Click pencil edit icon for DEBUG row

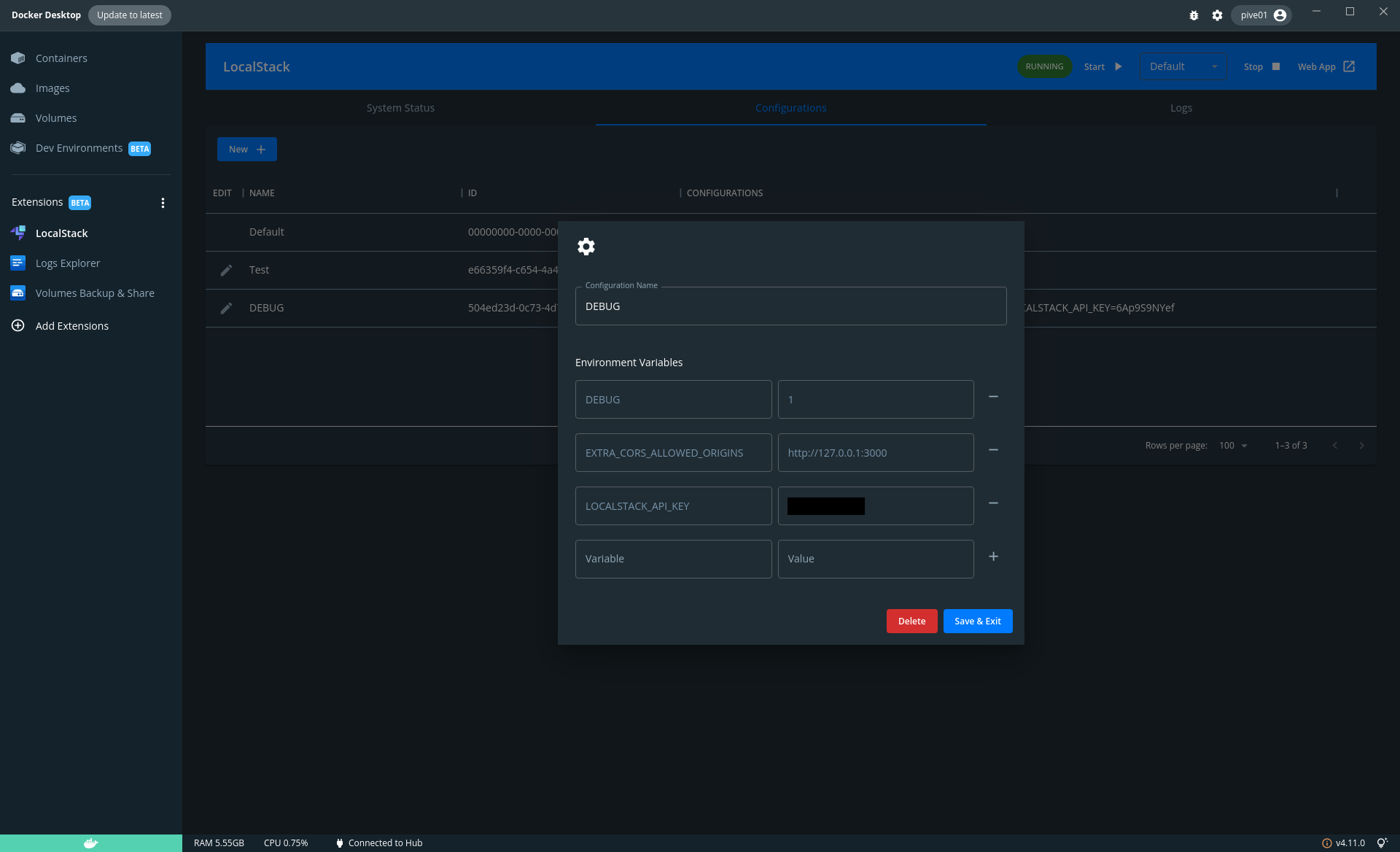tap(226, 308)
